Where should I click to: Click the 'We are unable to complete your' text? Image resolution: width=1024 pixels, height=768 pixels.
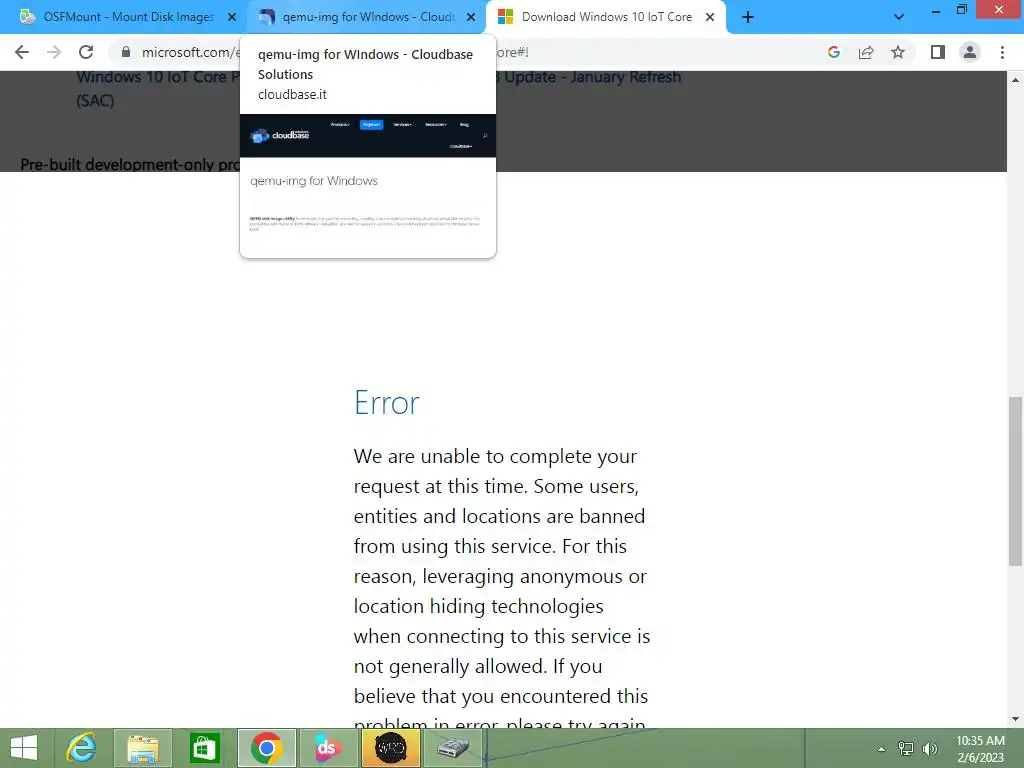[495, 456]
